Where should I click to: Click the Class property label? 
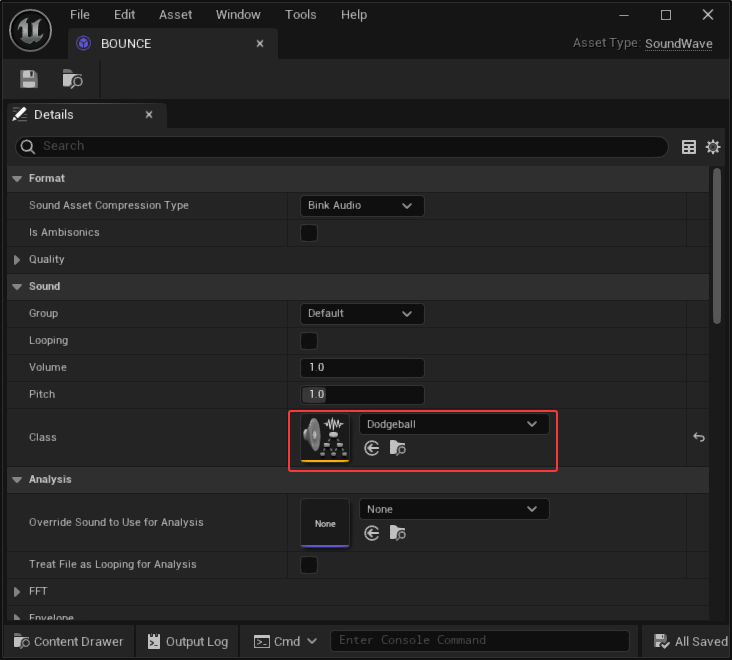[x=42, y=438]
